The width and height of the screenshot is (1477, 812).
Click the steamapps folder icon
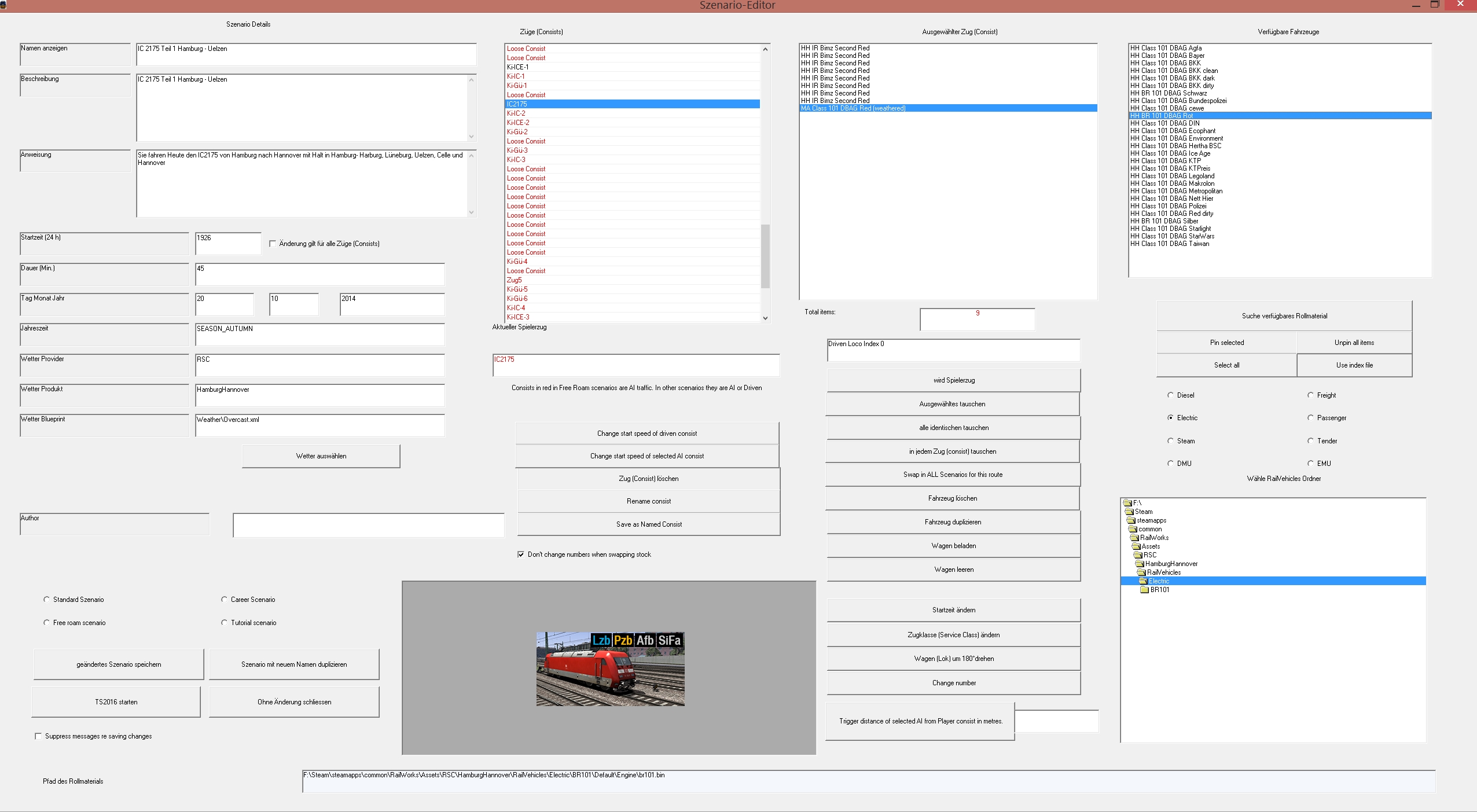pyautogui.click(x=1131, y=520)
